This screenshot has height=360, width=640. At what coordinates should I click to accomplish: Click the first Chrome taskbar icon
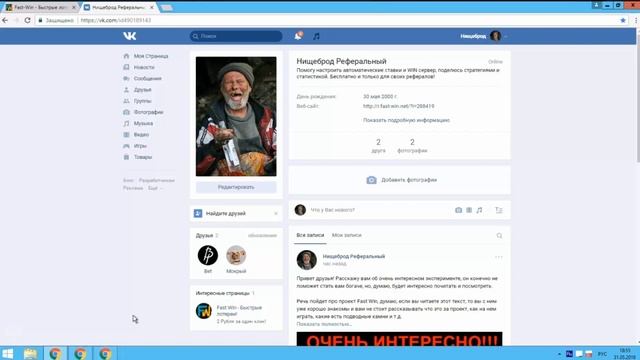(x=55, y=353)
